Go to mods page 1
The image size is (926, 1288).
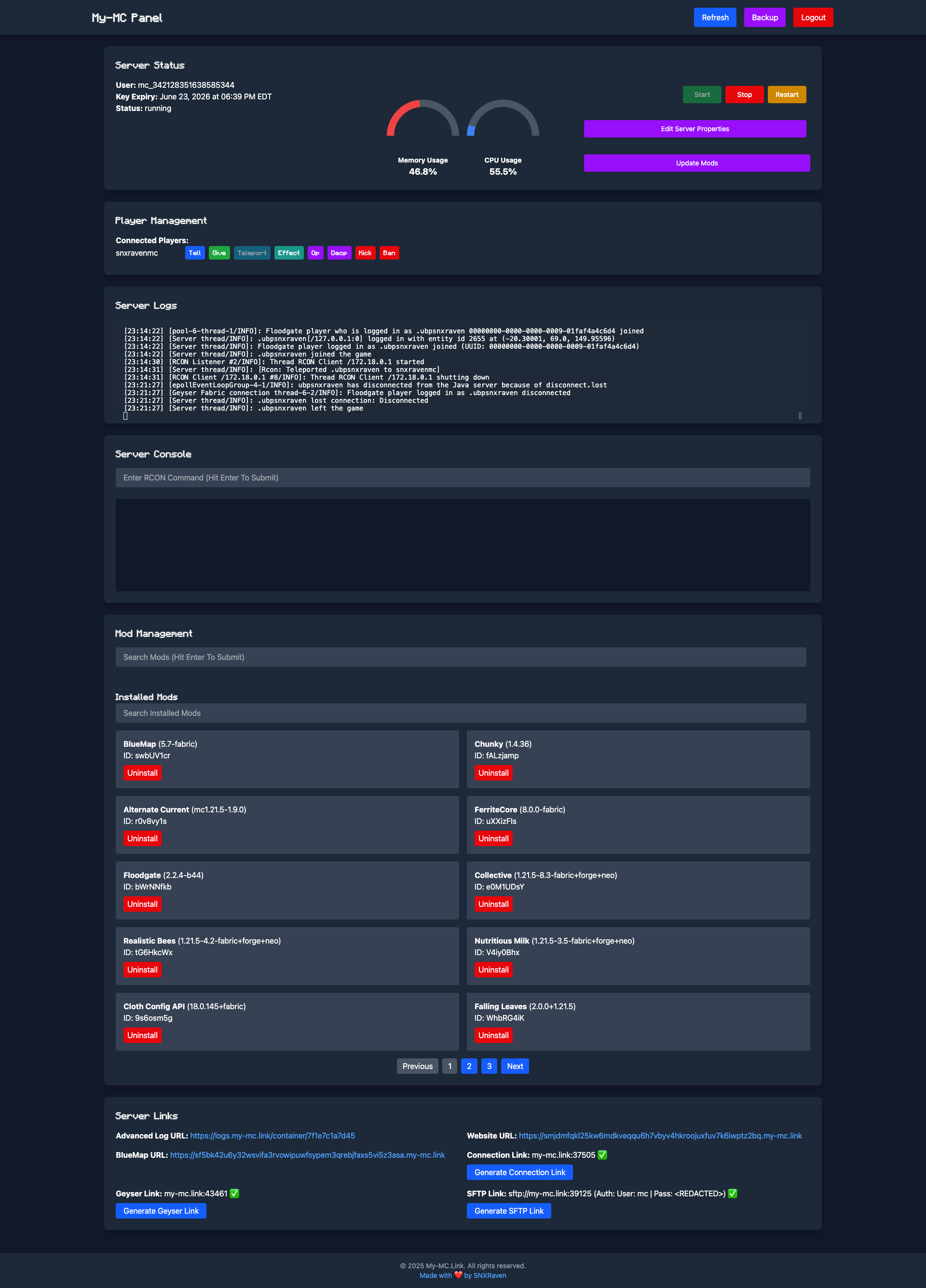click(x=449, y=1066)
